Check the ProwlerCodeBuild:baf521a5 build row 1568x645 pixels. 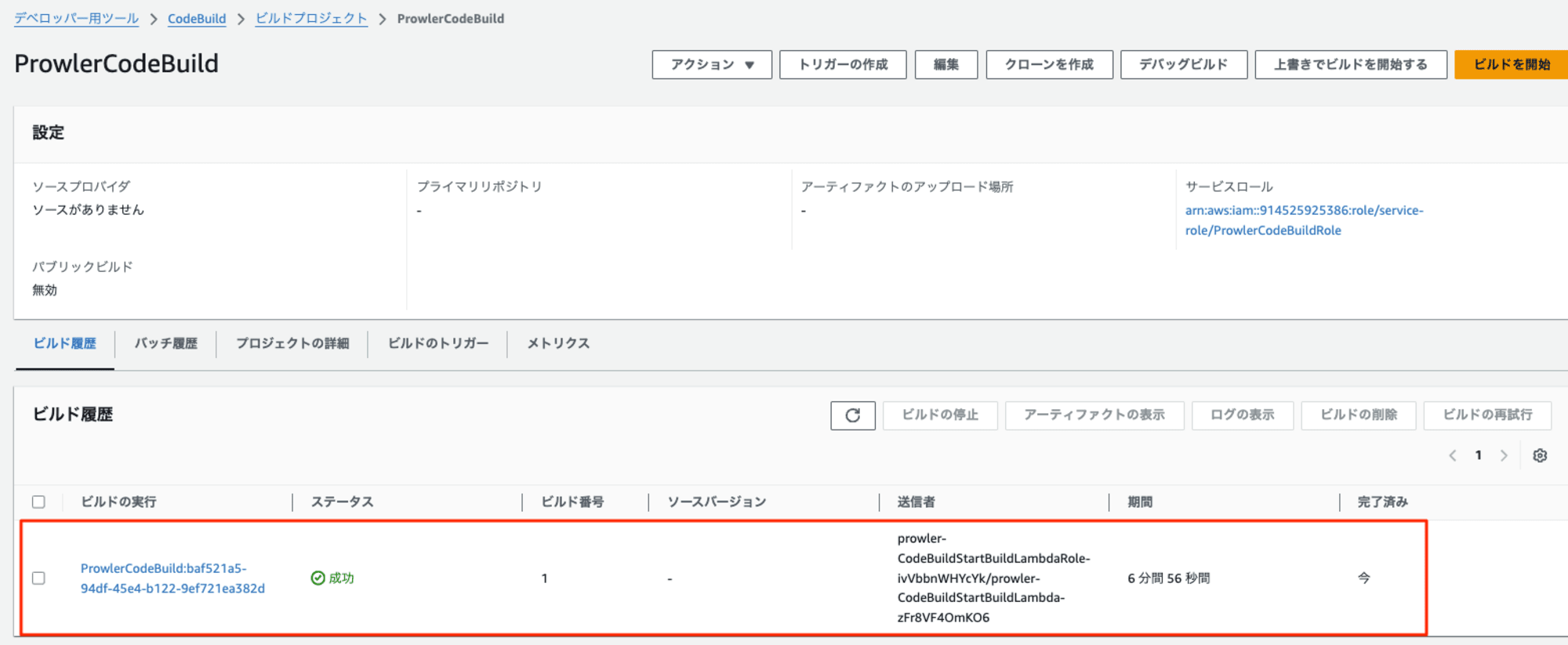coord(38,578)
